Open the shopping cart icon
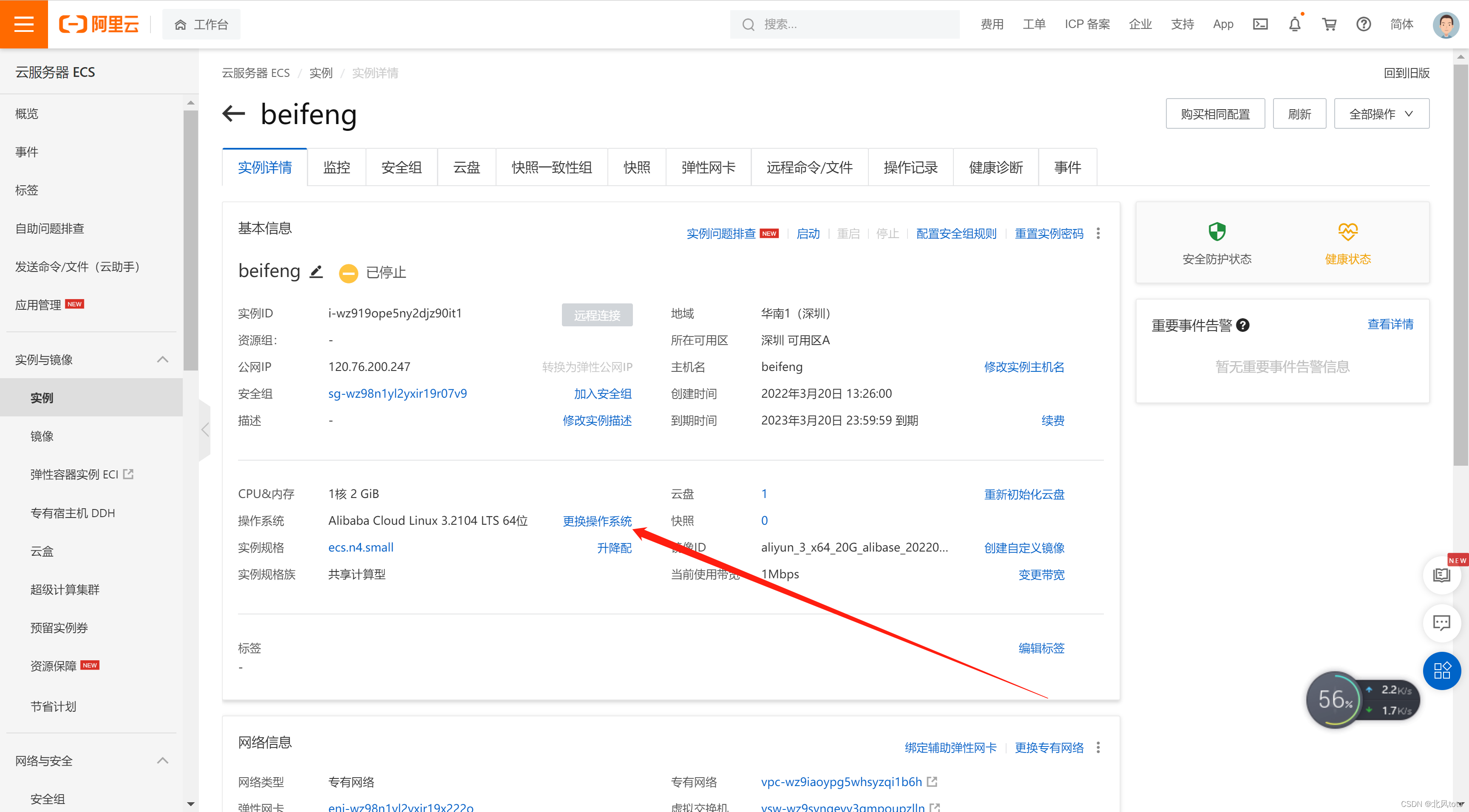 (x=1329, y=24)
